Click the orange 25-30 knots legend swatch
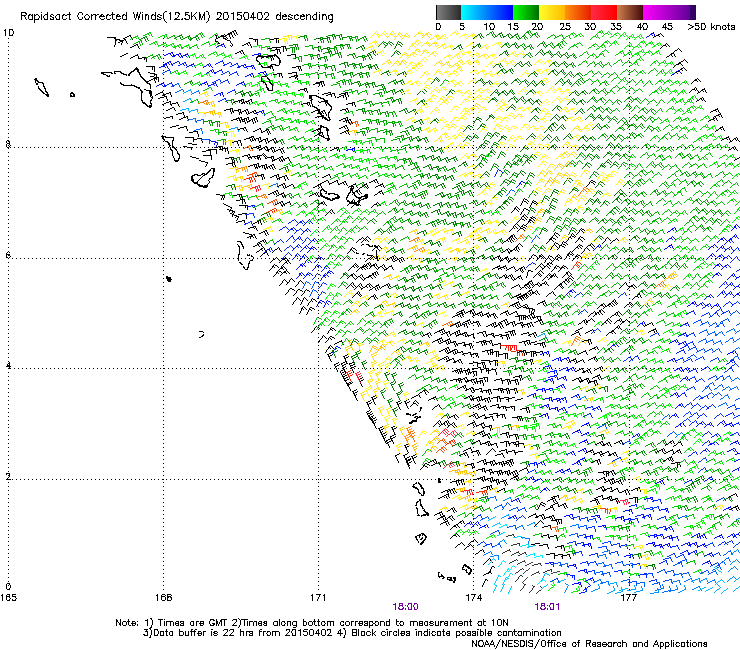The height and width of the screenshot is (650, 740). (x=578, y=12)
